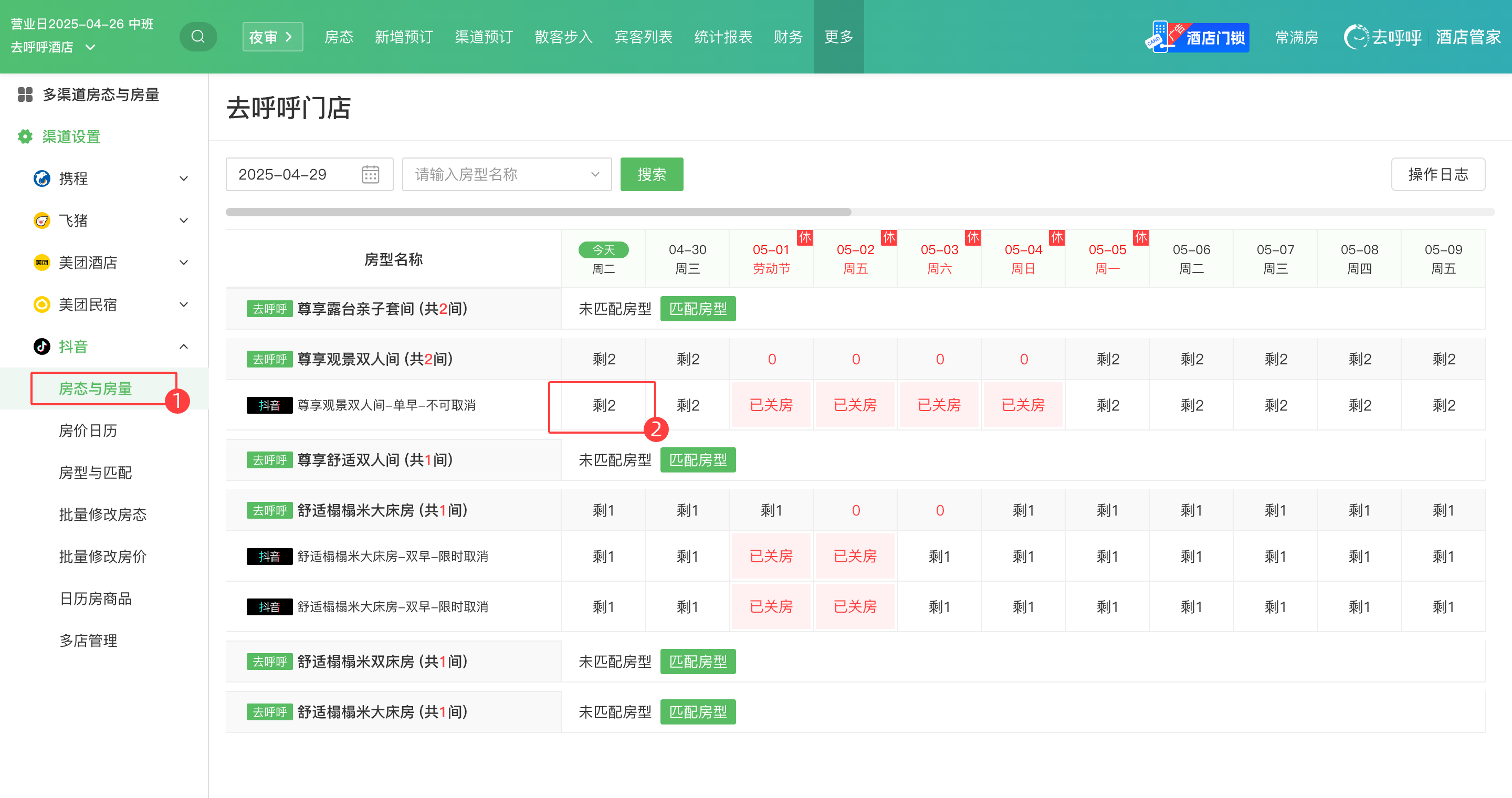
Task: Click the Douyin TikTok logo icon
Action: (41, 346)
